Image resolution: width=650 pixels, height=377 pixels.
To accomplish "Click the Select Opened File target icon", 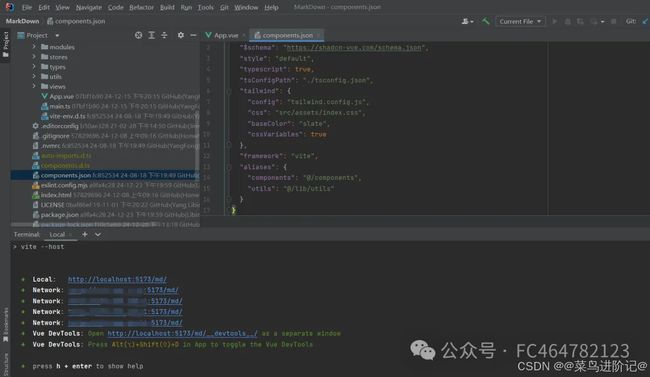I will [x=138, y=35].
